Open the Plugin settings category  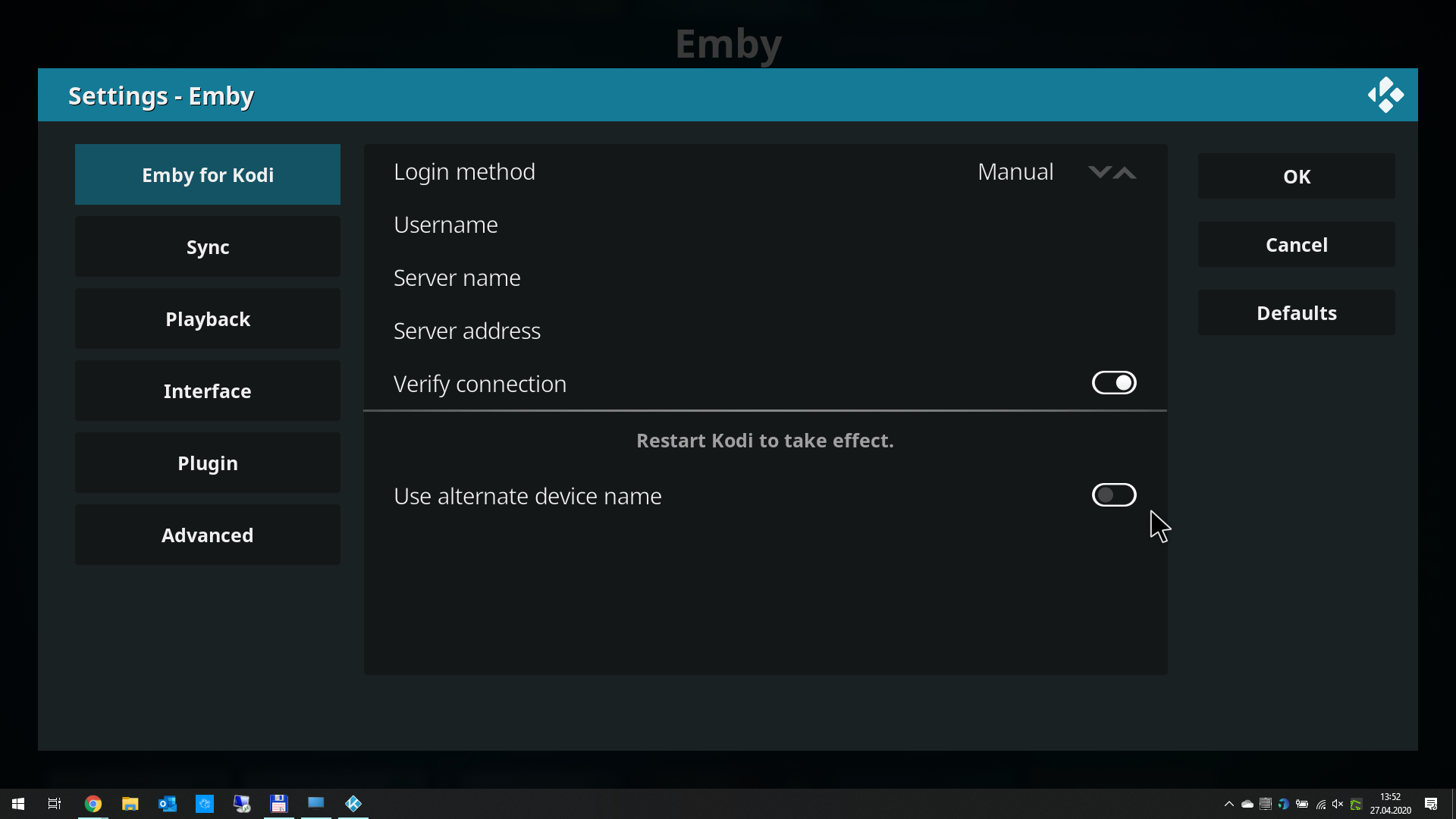click(208, 463)
